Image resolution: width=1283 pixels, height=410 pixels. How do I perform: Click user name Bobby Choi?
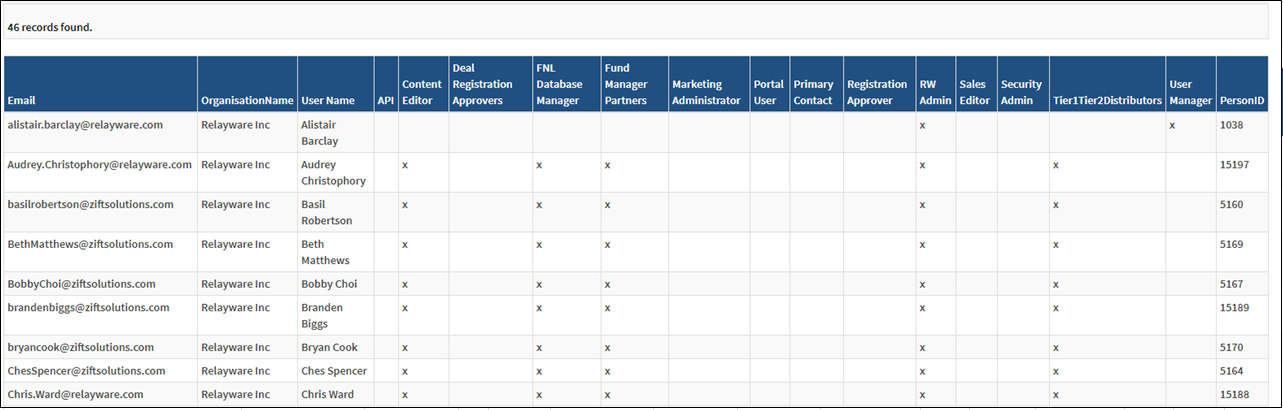(x=329, y=284)
